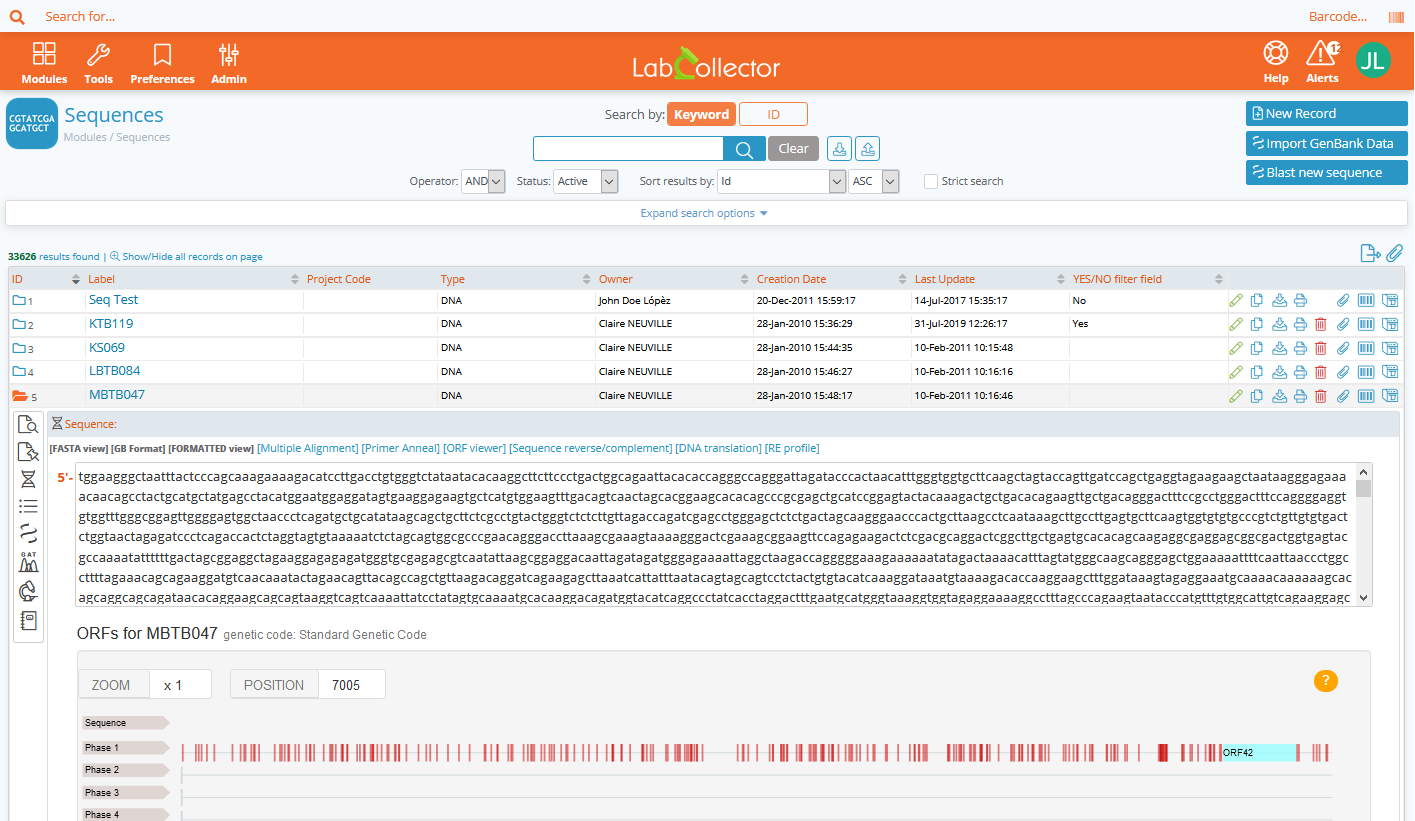Delete the MBTB047 record
This screenshot has height=821, width=1415.
point(1320,396)
